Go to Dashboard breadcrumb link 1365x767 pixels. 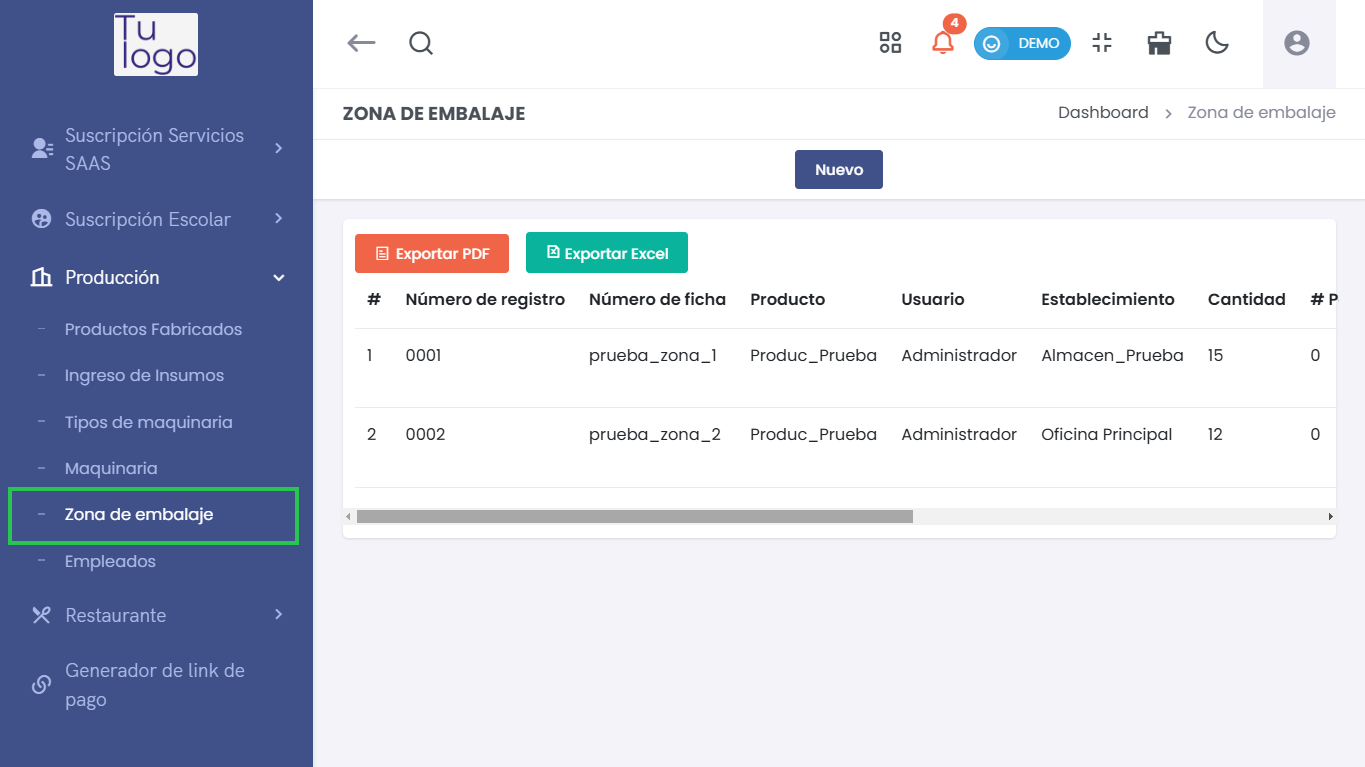coord(1103,113)
